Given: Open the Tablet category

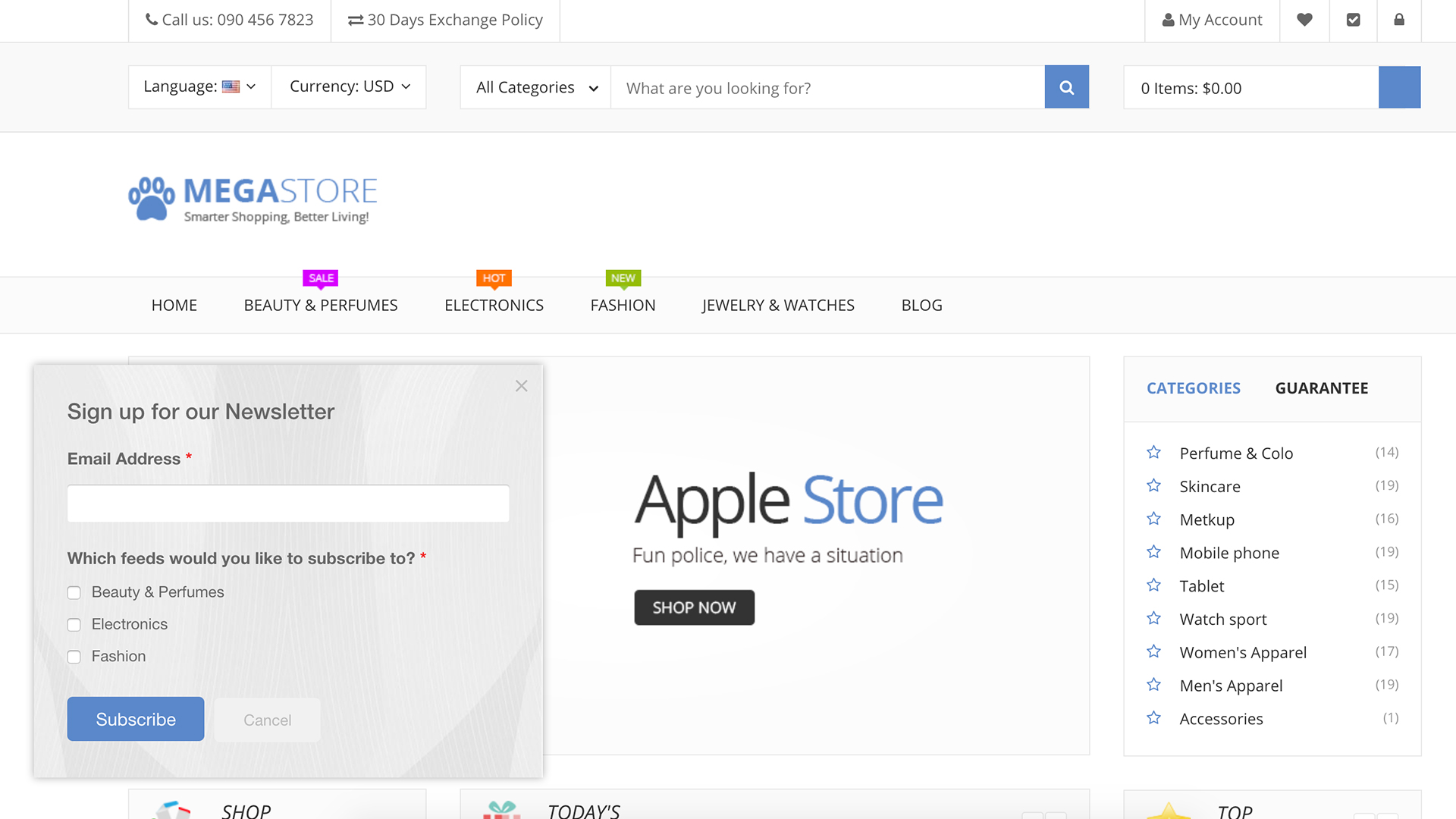Looking at the screenshot, I should point(1202,586).
